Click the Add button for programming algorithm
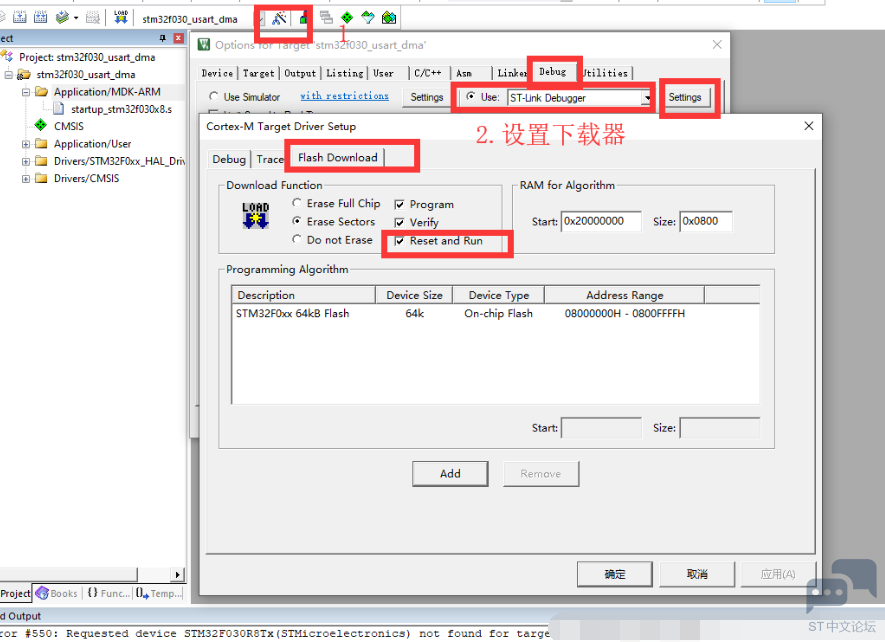 tap(450, 473)
